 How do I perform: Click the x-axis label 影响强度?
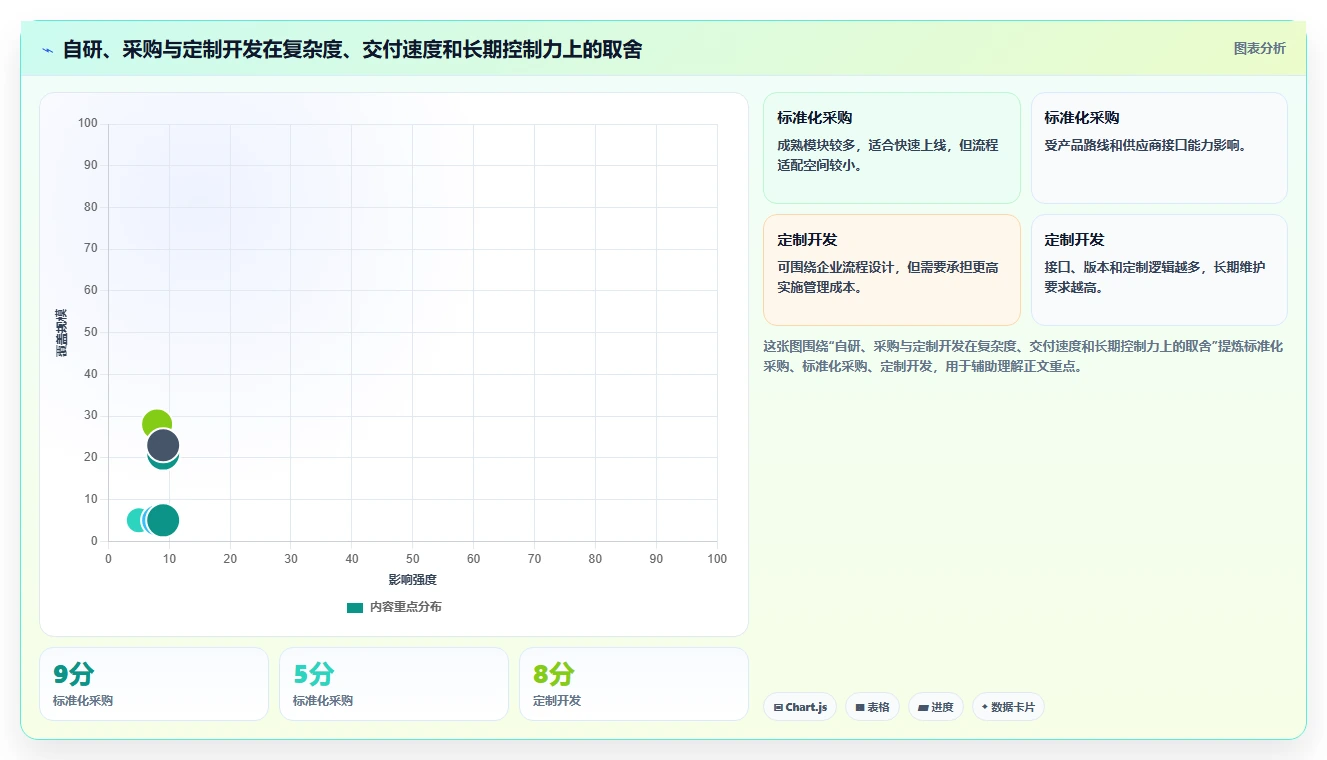tap(413, 580)
